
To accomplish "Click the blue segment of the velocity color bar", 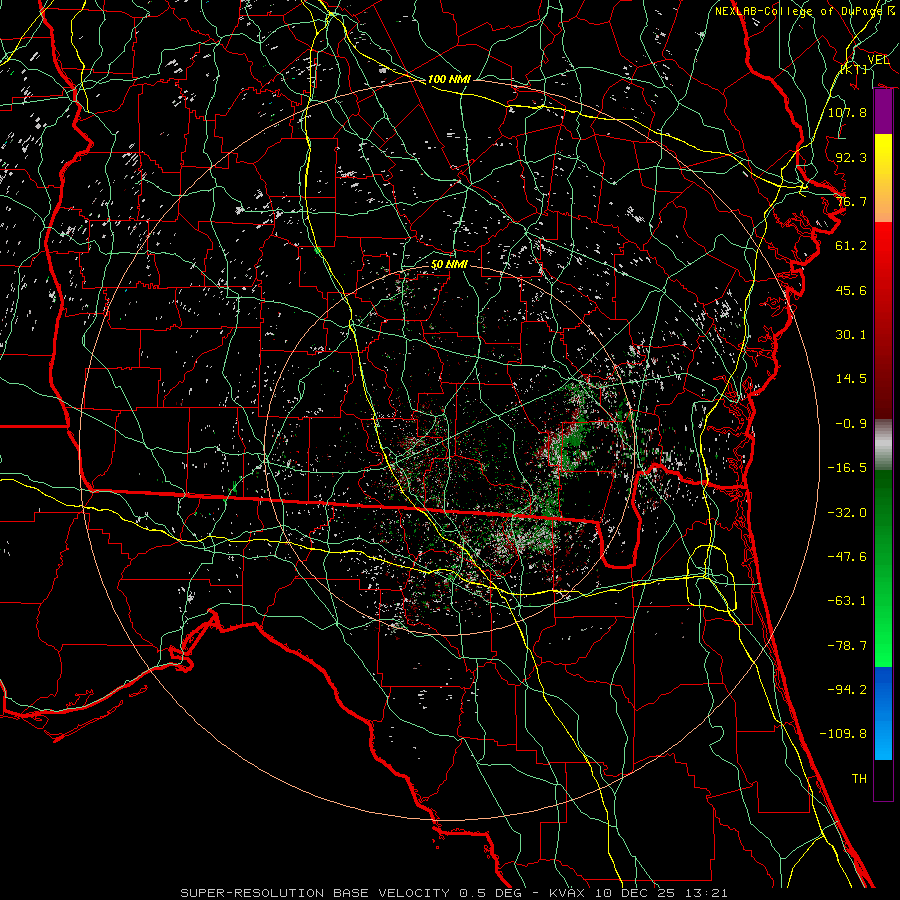I will [883, 713].
